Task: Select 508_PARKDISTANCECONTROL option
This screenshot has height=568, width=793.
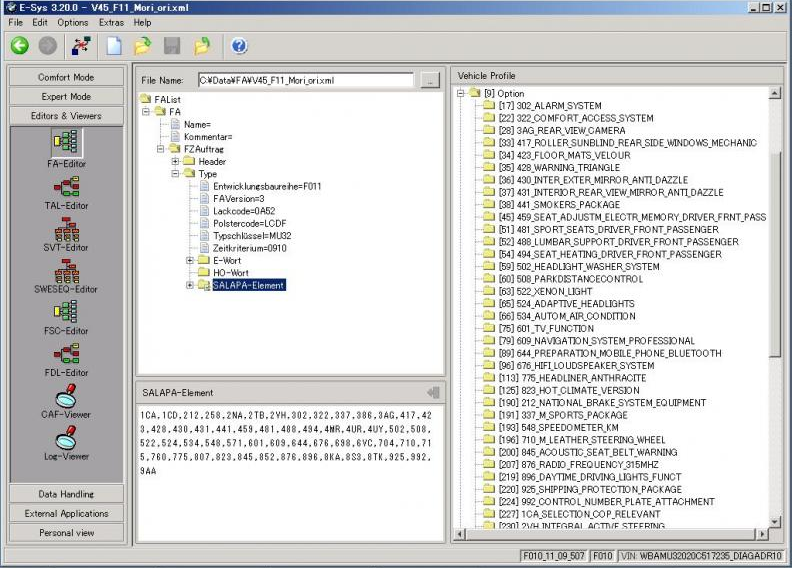Action: pyautogui.click(x=570, y=279)
